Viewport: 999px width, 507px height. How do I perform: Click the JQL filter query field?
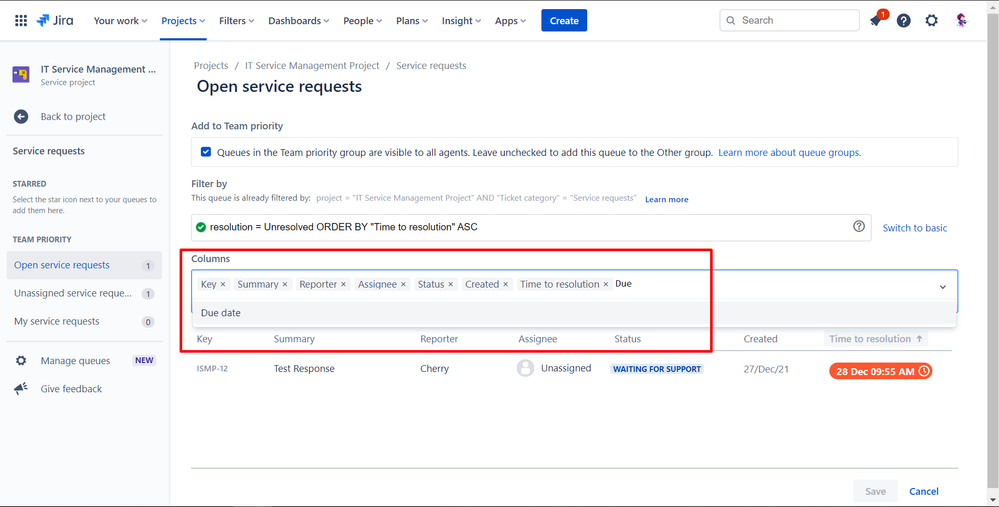531,227
